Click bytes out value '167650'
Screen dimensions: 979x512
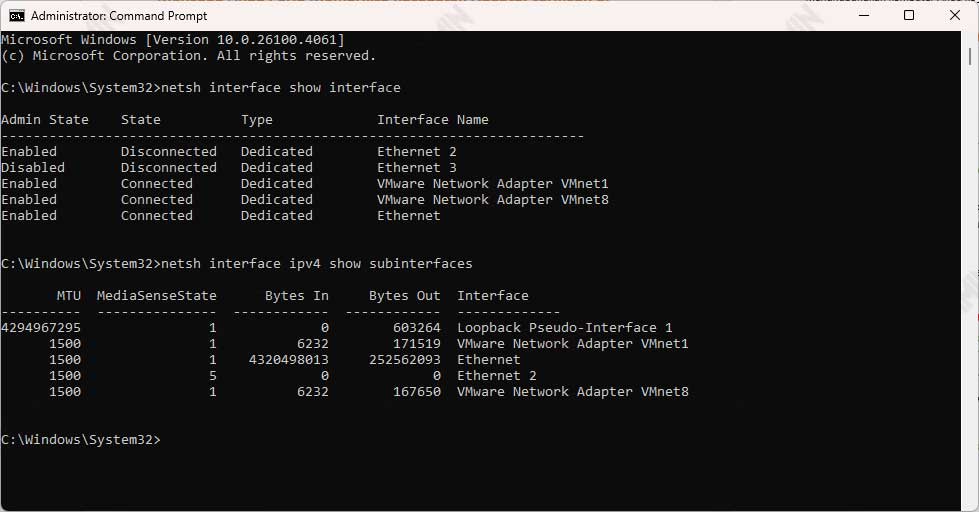416,391
